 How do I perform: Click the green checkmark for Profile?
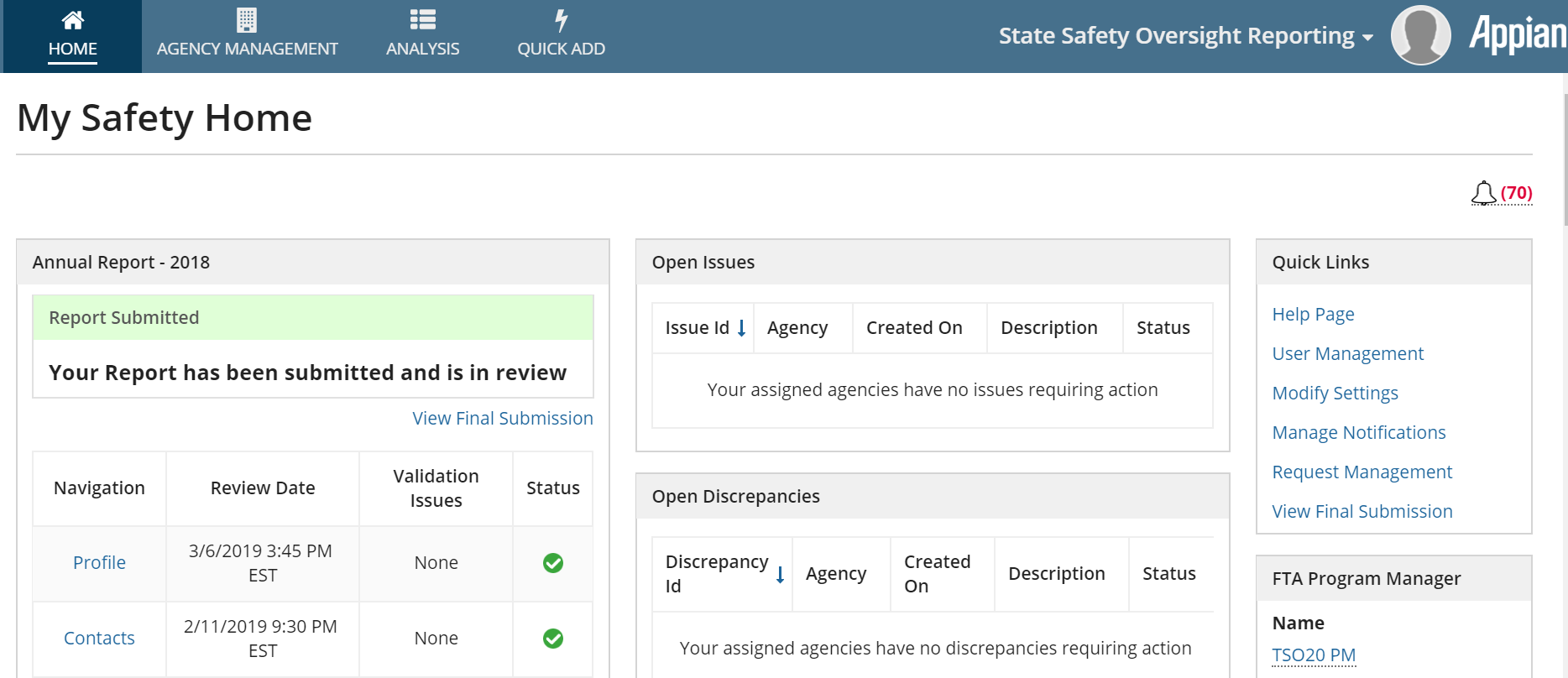553,563
